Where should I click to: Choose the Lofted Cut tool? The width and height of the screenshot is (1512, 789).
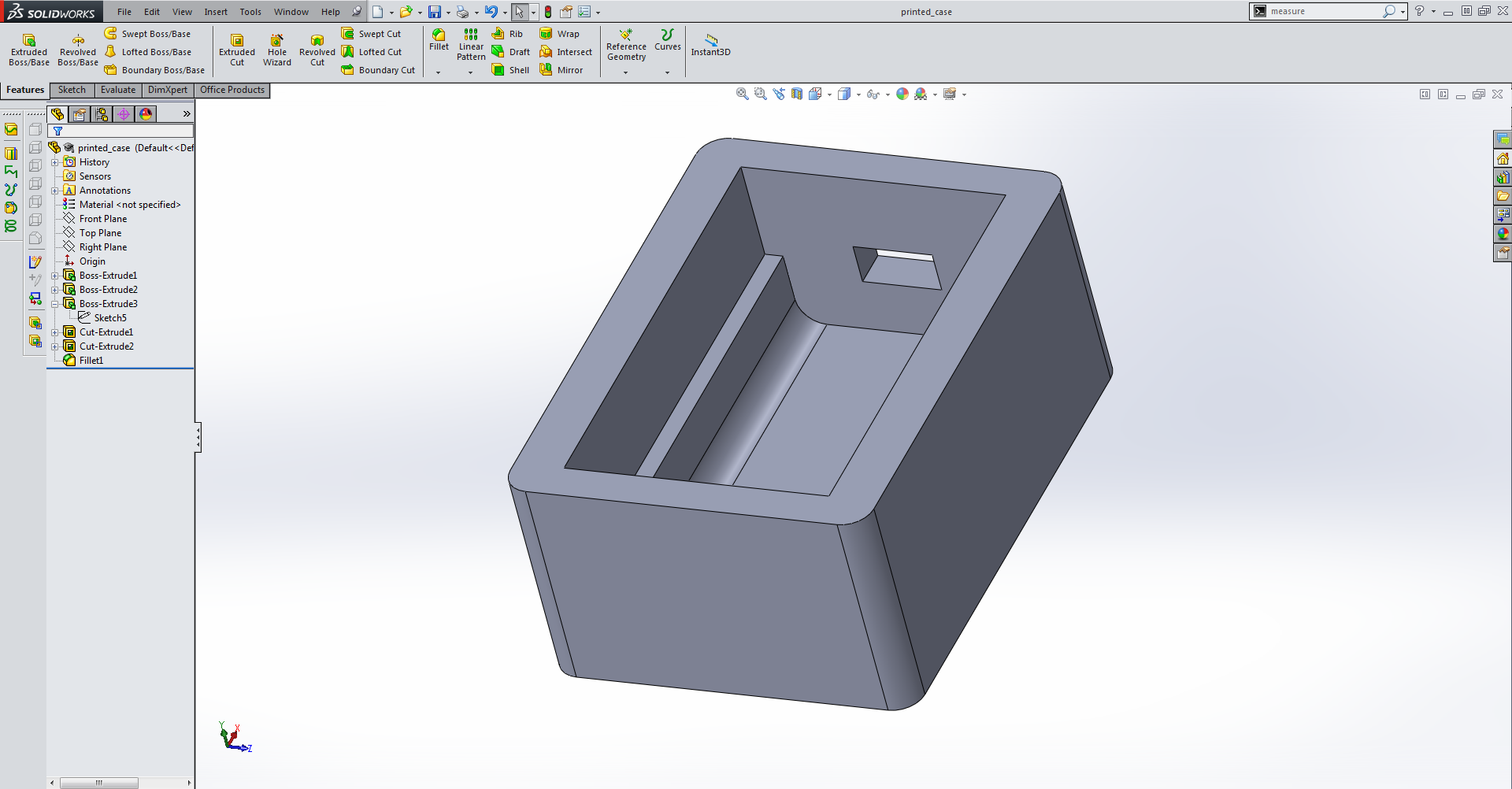(x=372, y=52)
